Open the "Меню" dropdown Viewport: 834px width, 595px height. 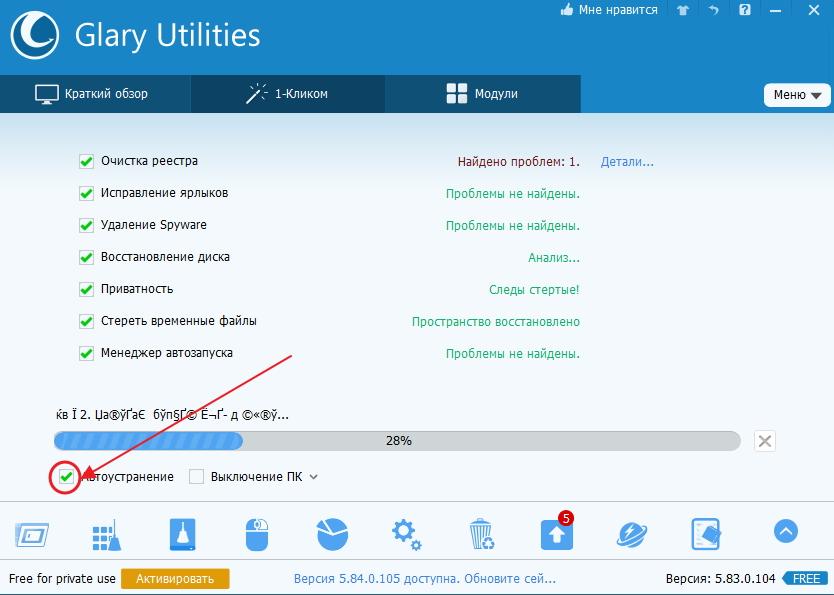[x=797, y=95]
